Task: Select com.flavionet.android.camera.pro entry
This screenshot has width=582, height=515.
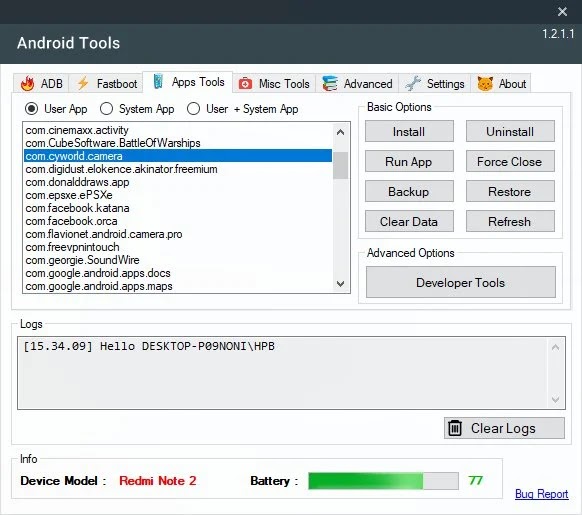Action: tap(178, 234)
